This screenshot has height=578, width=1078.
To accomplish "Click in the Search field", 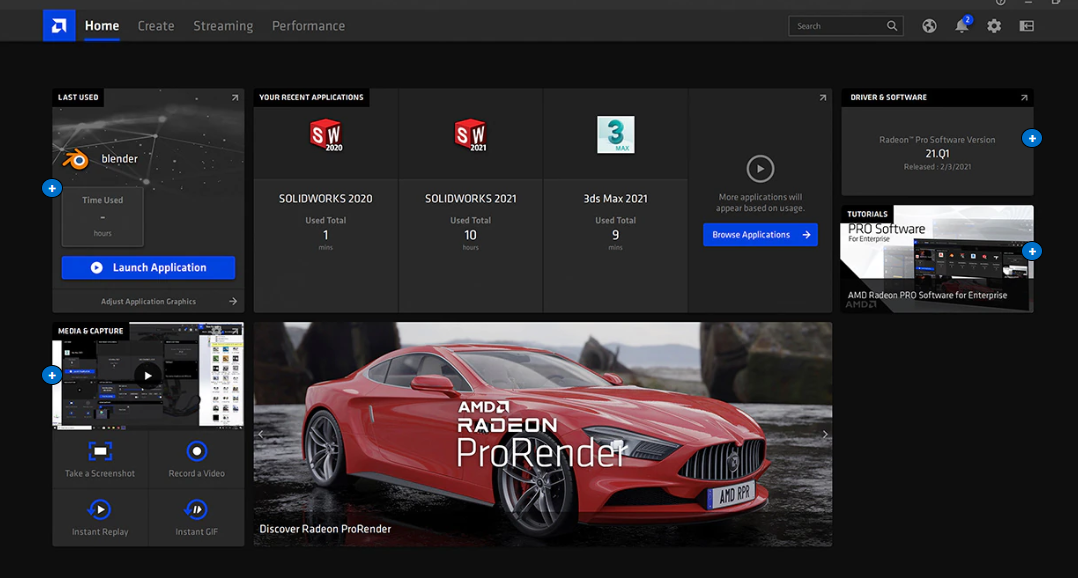I will pyautogui.click(x=838, y=26).
